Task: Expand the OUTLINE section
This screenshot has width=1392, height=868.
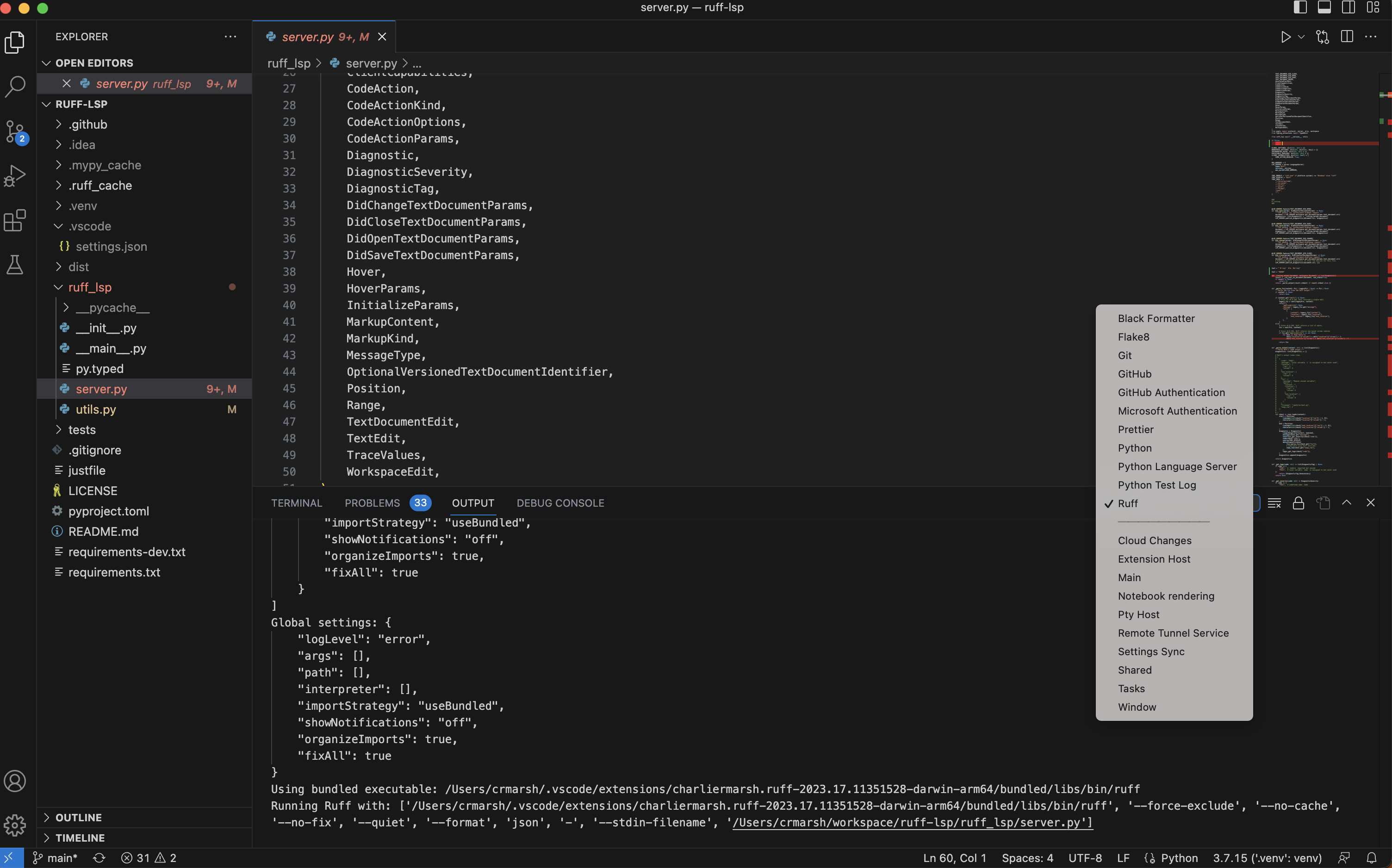Action: [79, 817]
